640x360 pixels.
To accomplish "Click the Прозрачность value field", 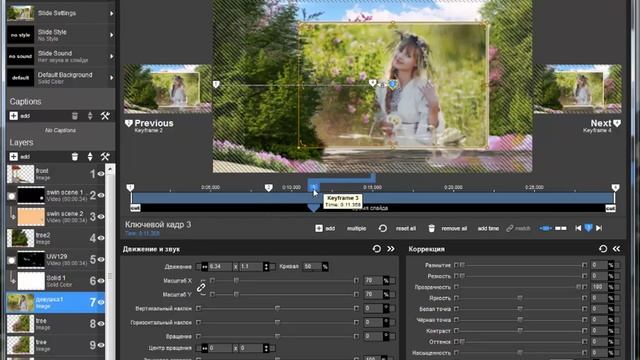I will click(x=599, y=287).
